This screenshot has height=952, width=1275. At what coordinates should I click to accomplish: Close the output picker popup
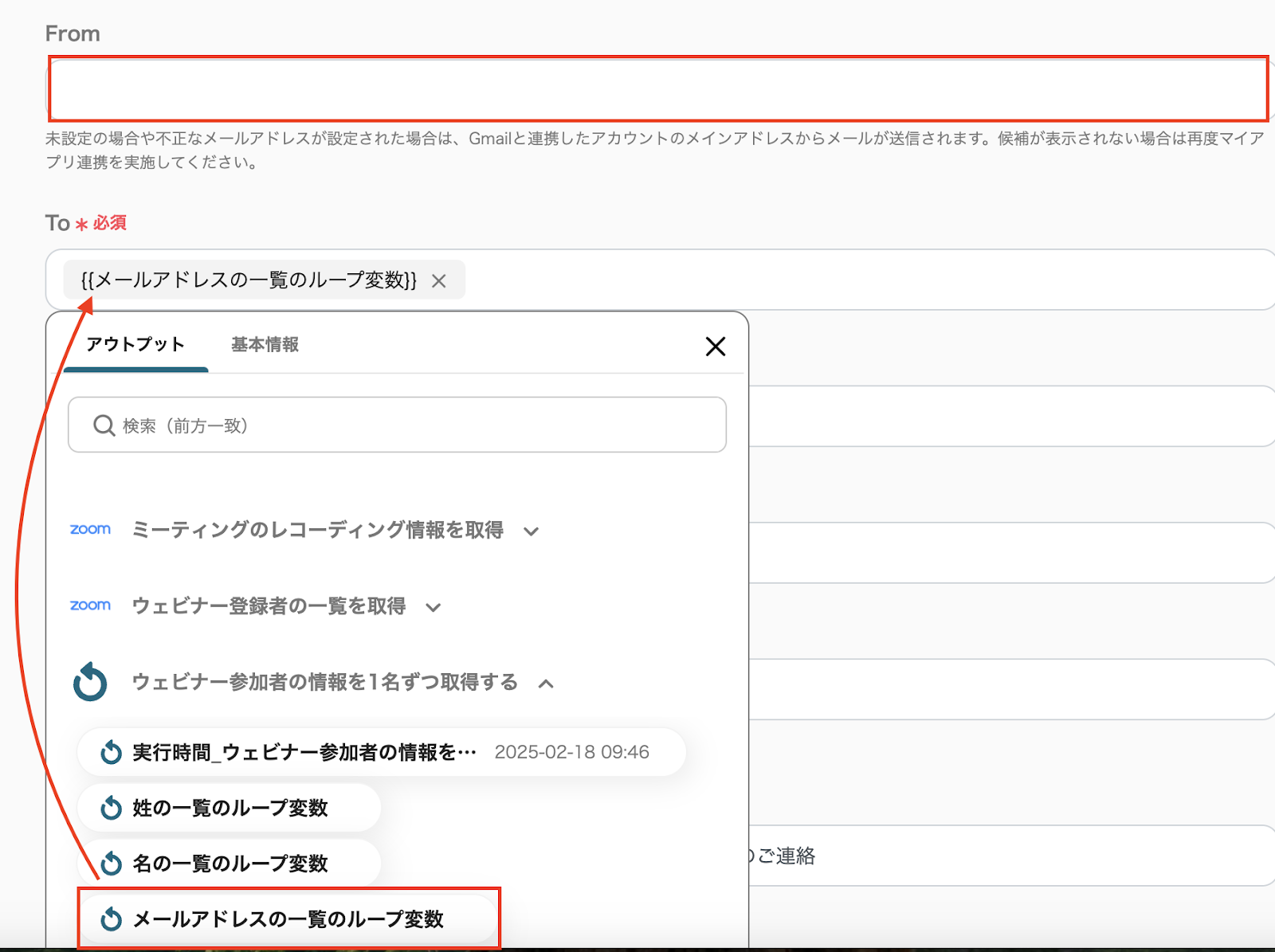click(x=715, y=347)
